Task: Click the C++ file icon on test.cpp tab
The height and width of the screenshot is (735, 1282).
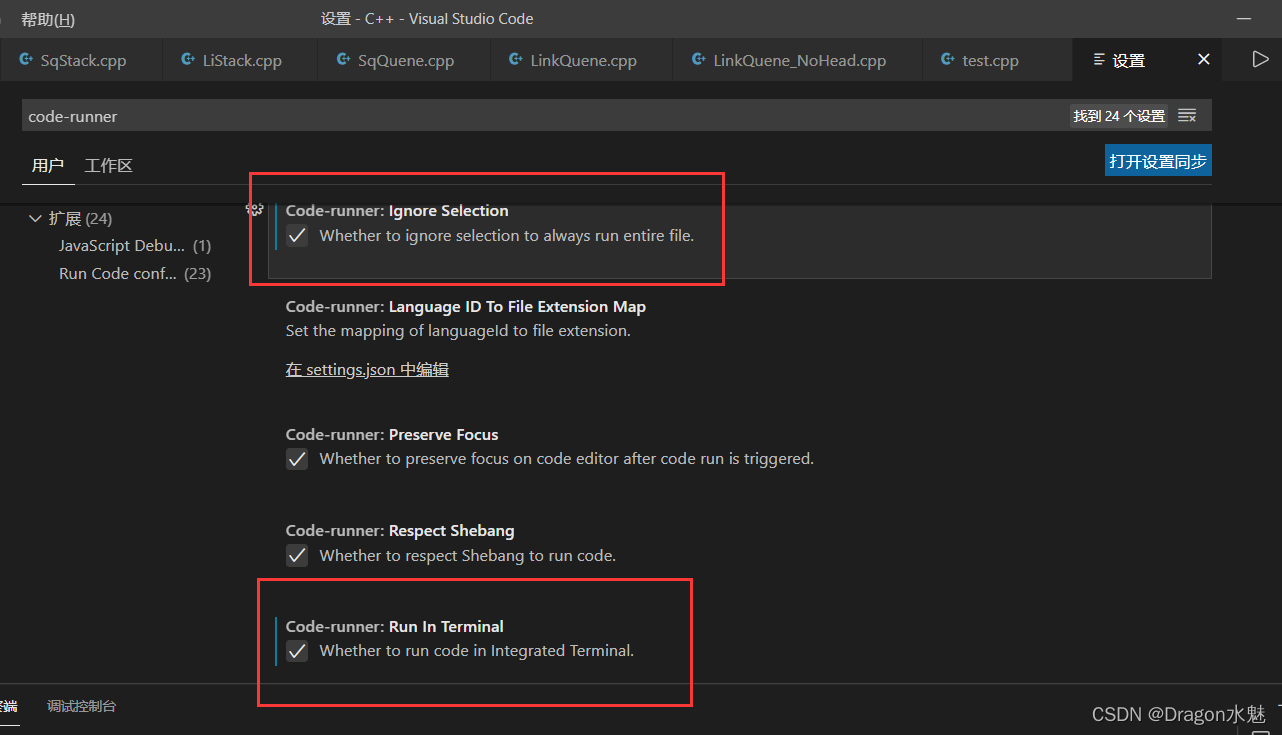Action: (x=948, y=60)
